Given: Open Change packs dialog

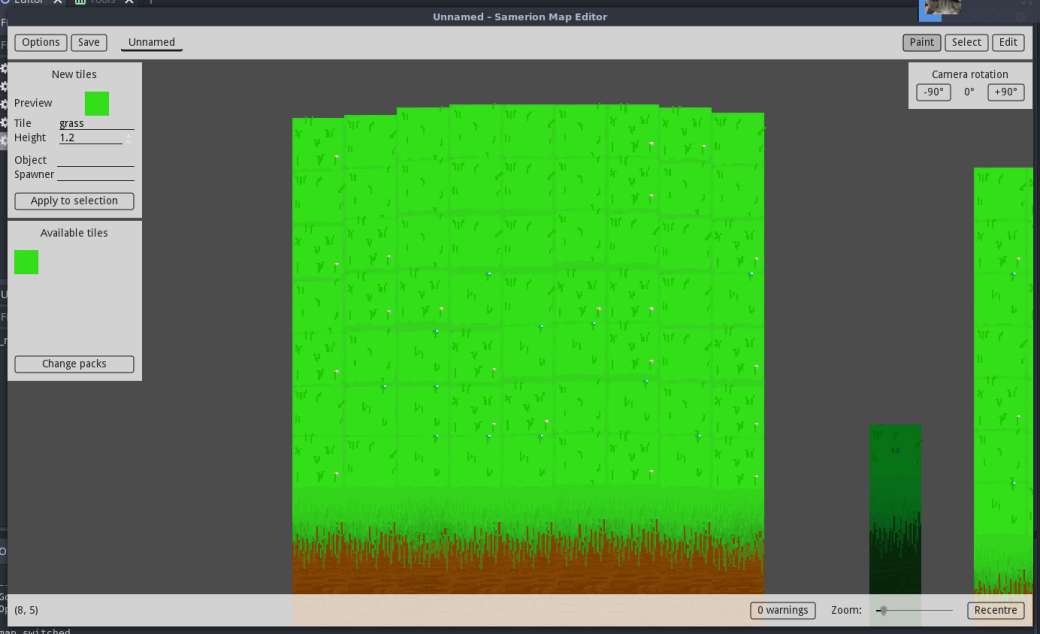Looking at the screenshot, I should pos(74,364).
